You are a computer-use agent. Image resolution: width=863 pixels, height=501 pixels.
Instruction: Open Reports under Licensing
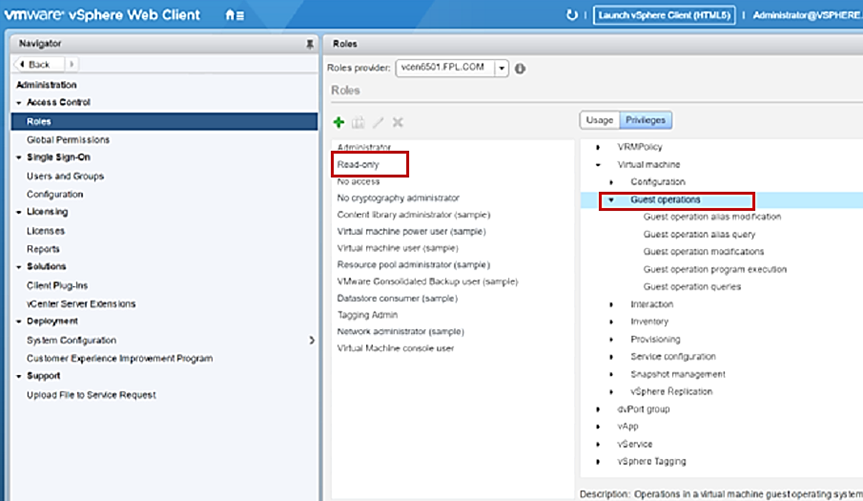click(43, 249)
